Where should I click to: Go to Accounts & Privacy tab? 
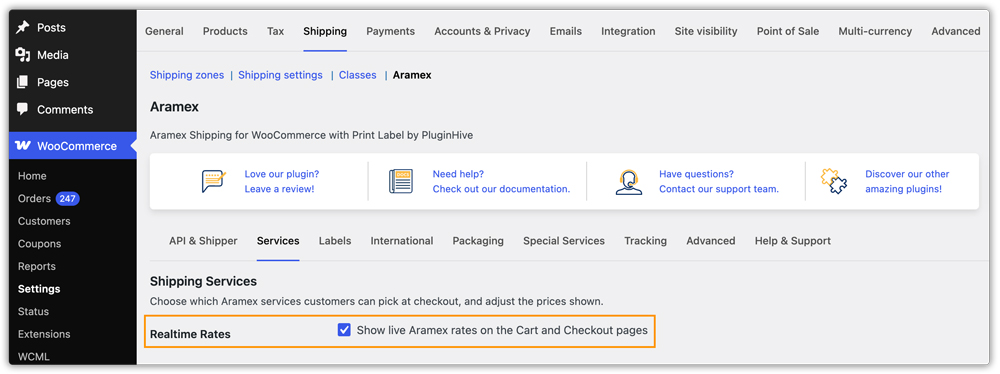tap(482, 31)
